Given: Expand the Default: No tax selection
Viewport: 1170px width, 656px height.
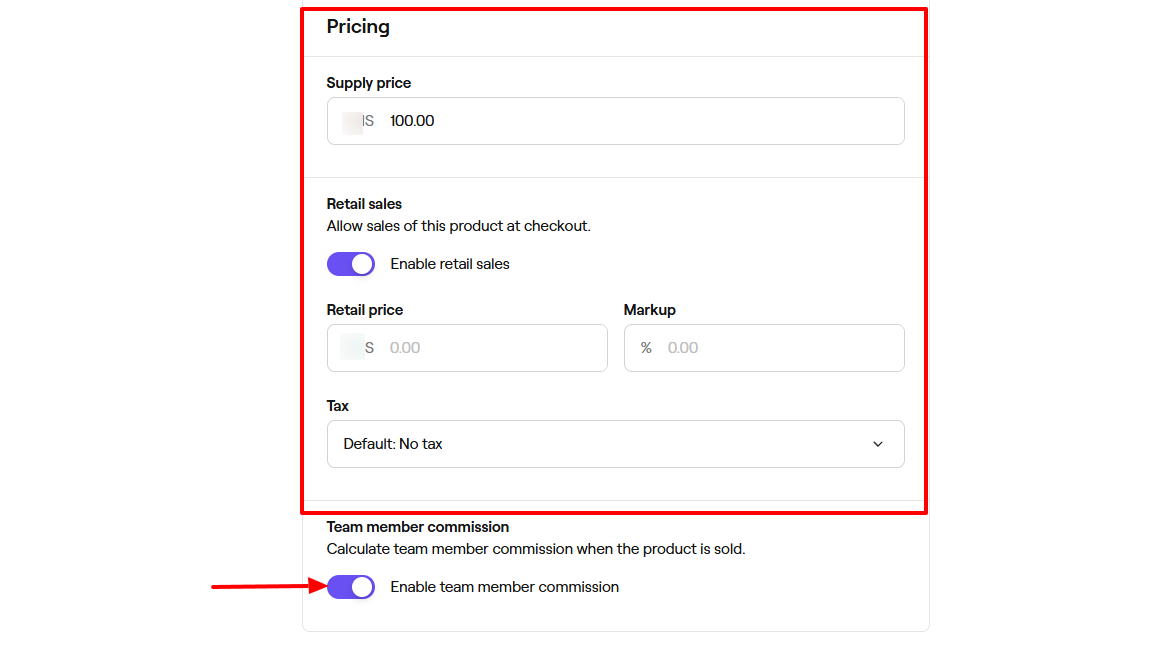Looking at the screenshot, I should click(615, 444).
